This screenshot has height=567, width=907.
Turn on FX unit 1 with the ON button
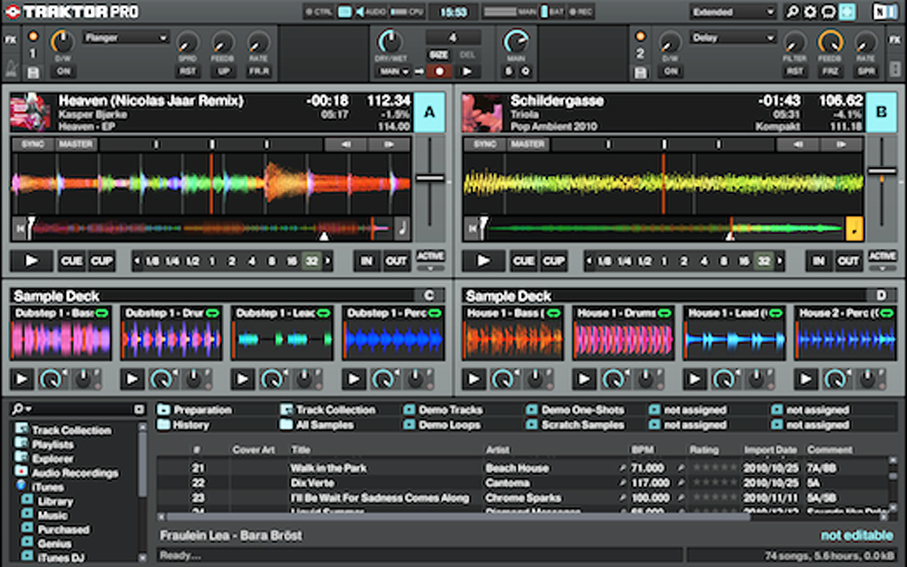click(x=63, y=71)
